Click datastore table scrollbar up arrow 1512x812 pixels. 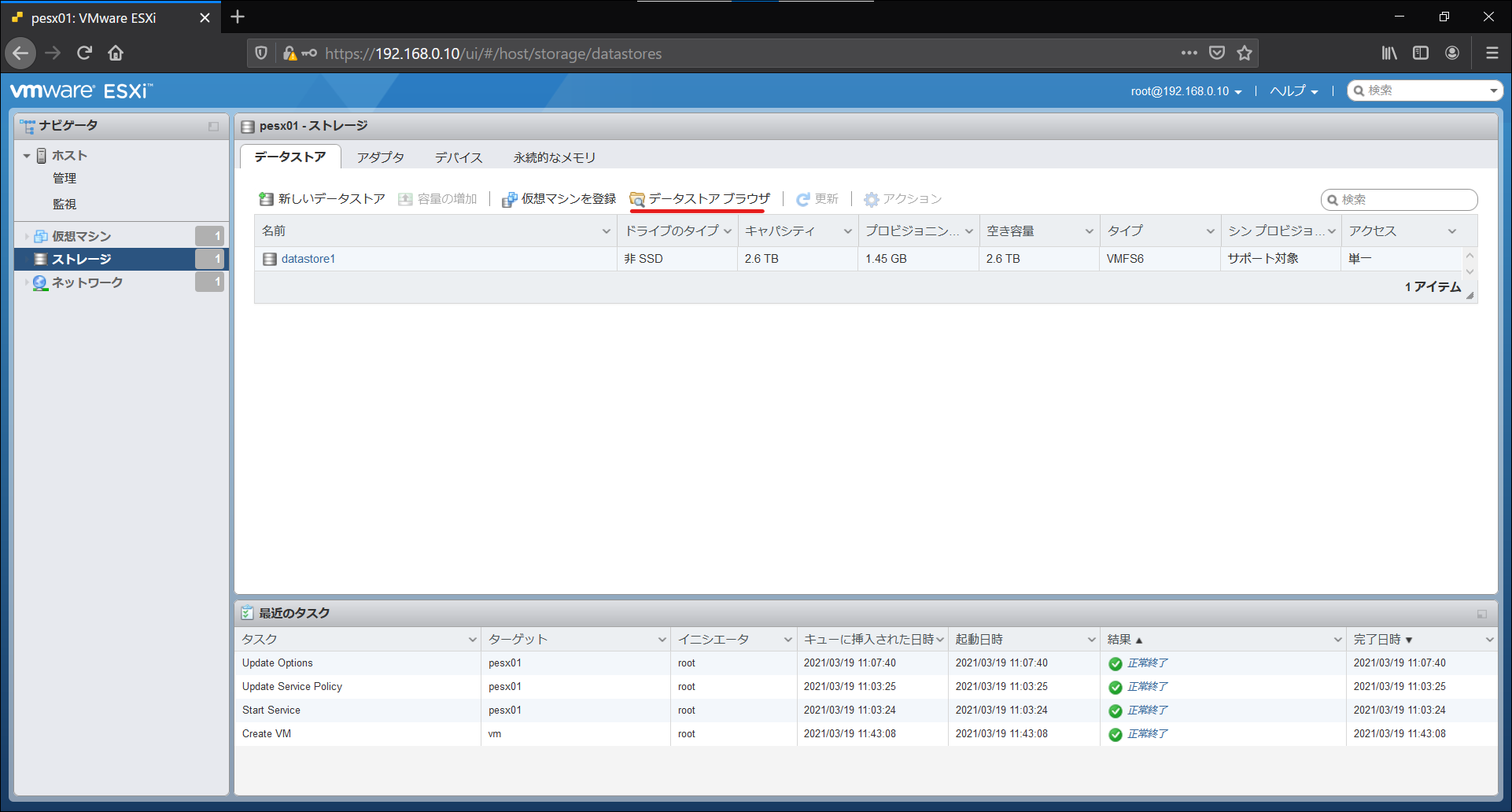pos(1470,256)
